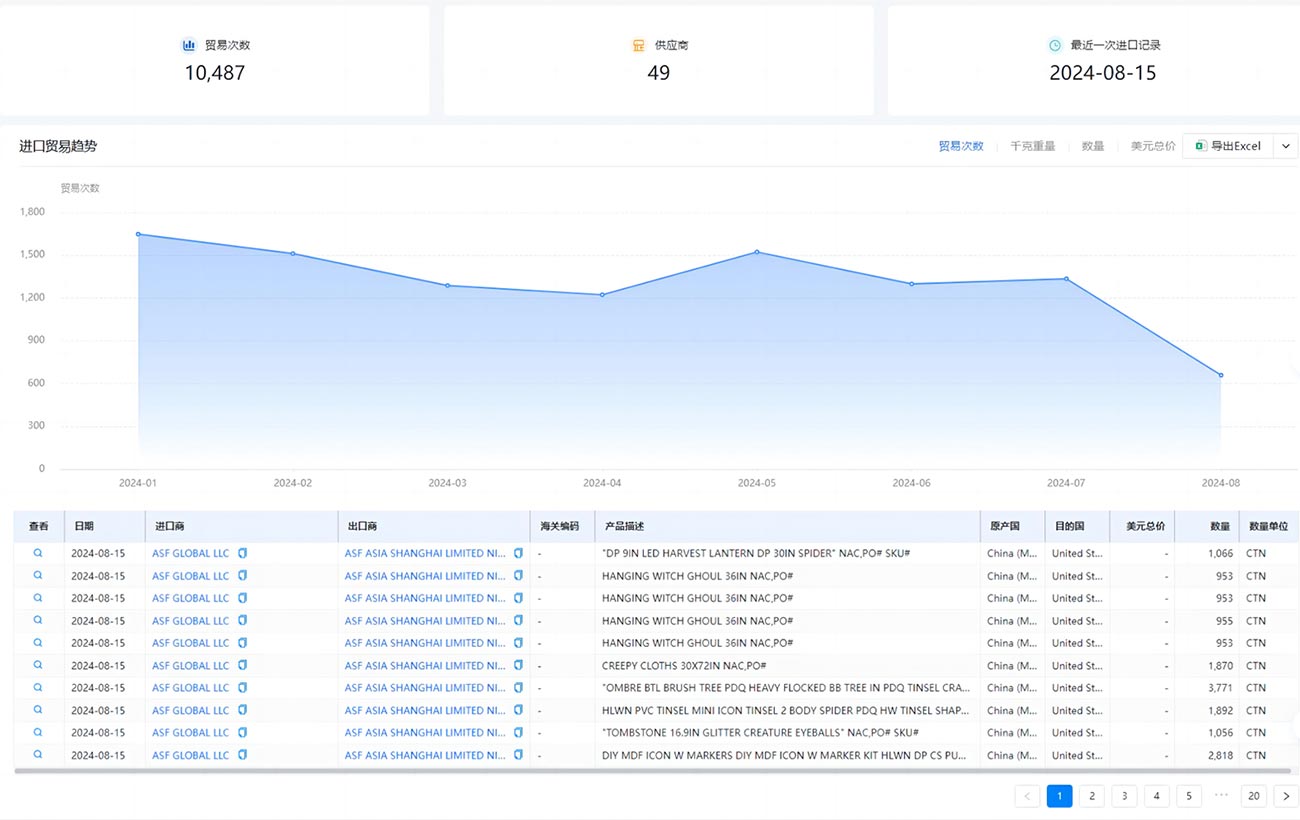Click pagination ellipsis to skip pages

pos(1221,796)
